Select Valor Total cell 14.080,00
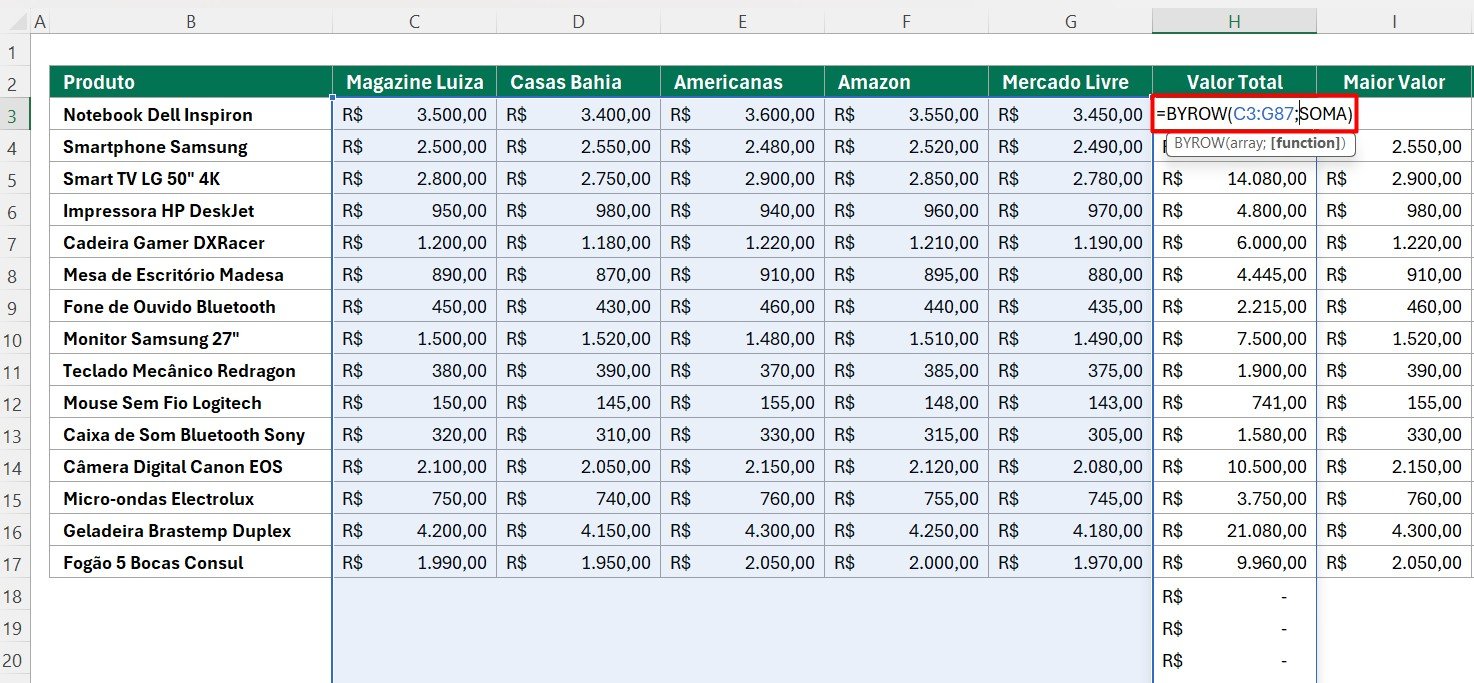Viewport: 1474px width, 683px height. pyautogui.click(x=1234, y=178)
